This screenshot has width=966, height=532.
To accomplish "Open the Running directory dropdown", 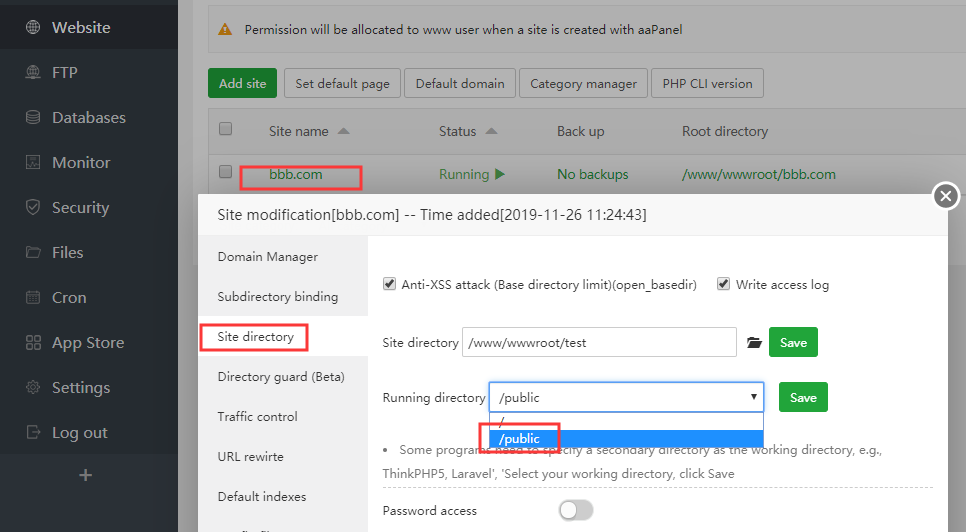I will [x=626, y=397].
